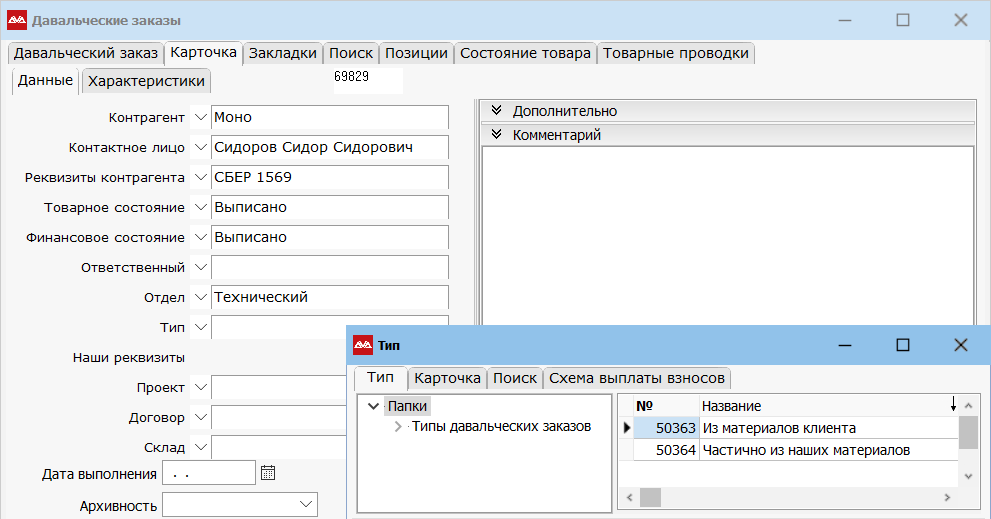Collapse the Папки tree node
991x519 pixels.
click(373, 407)
